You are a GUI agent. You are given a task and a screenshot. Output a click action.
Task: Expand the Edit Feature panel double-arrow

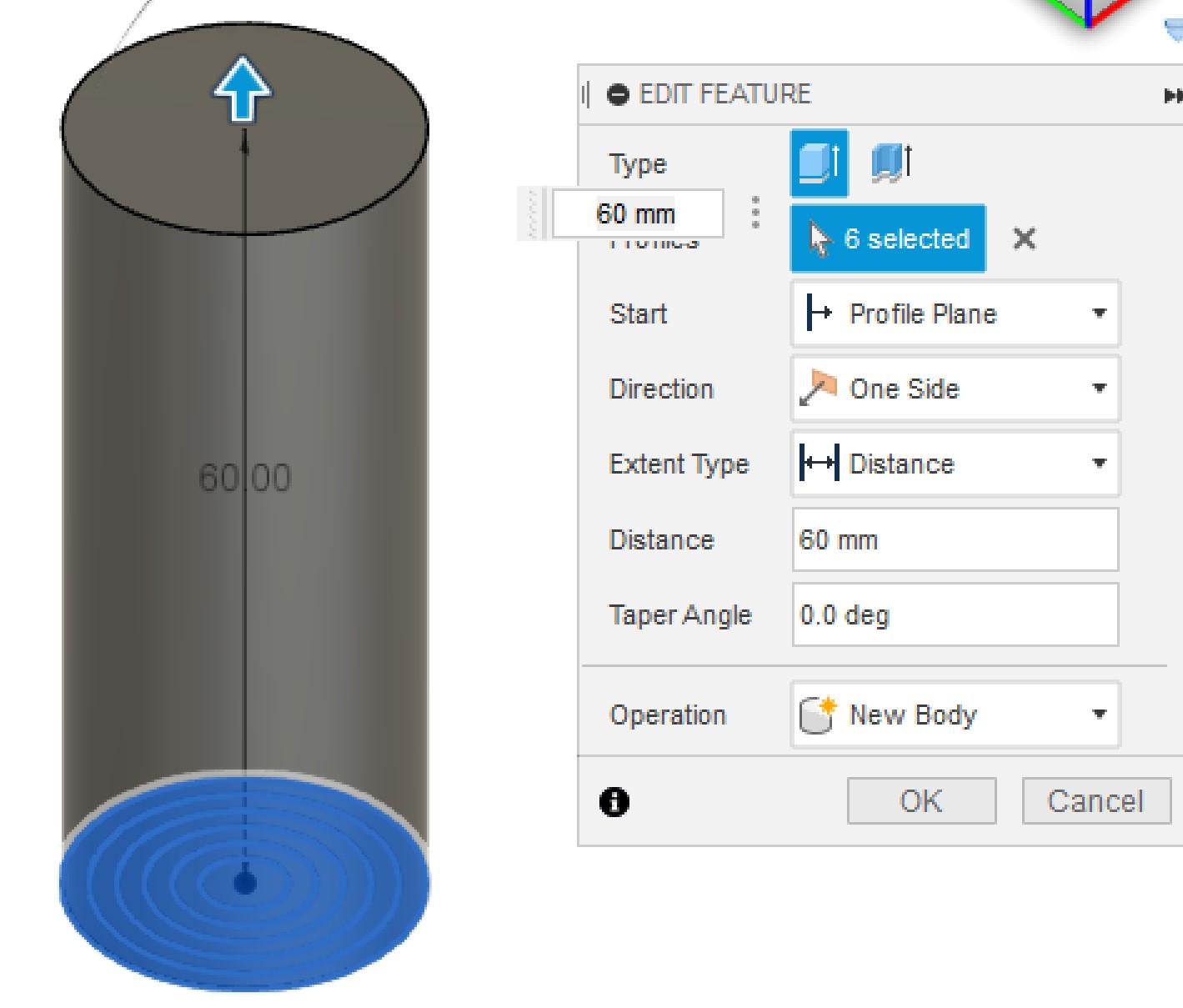tap(1173, 96)
